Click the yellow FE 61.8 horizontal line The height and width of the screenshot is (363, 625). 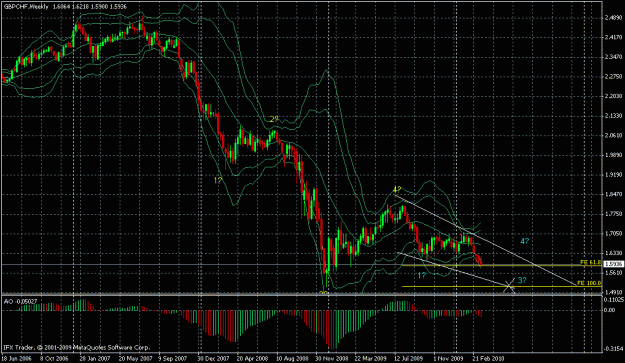click(501, 265)
